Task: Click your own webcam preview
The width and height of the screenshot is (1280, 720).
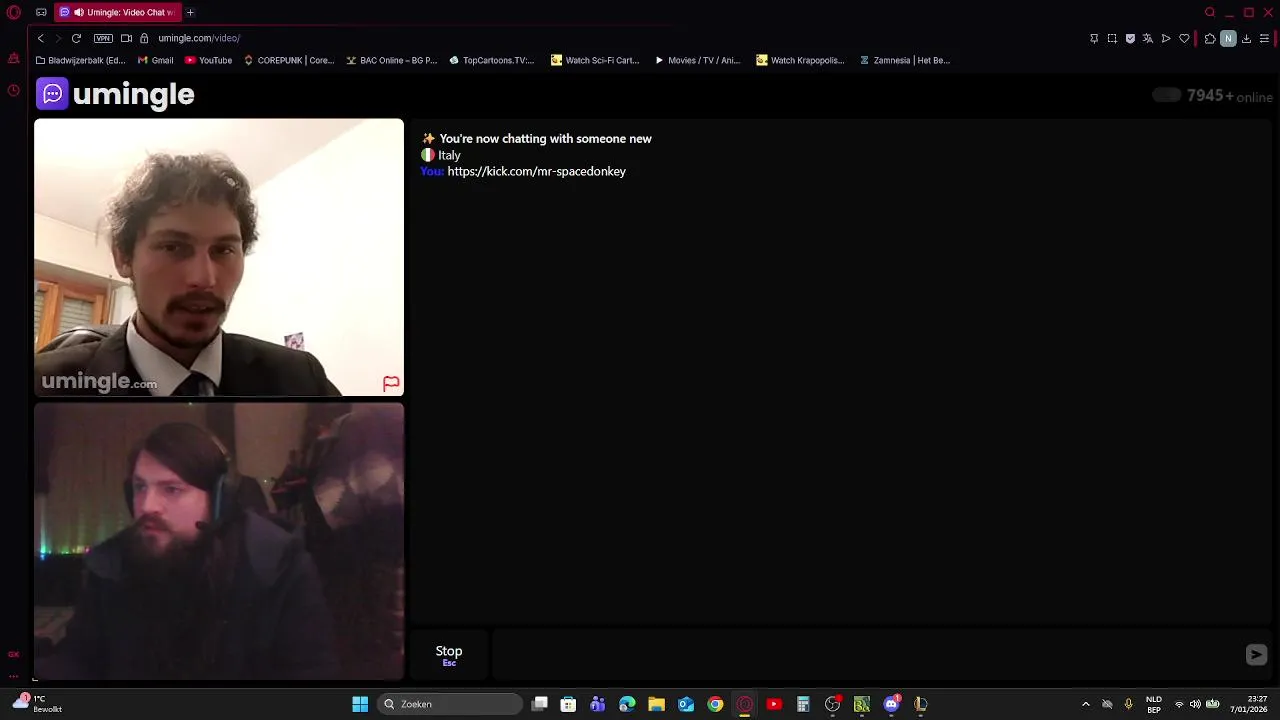Action: click(x=219, y=541)
